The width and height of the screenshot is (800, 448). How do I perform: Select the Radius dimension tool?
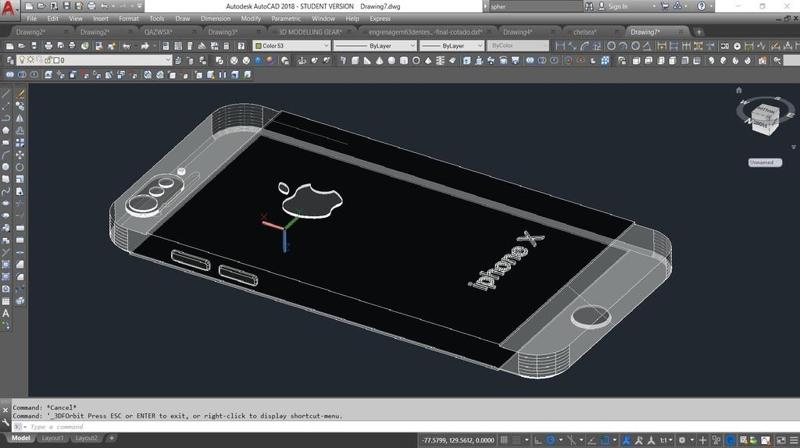(x=611, y=46)
